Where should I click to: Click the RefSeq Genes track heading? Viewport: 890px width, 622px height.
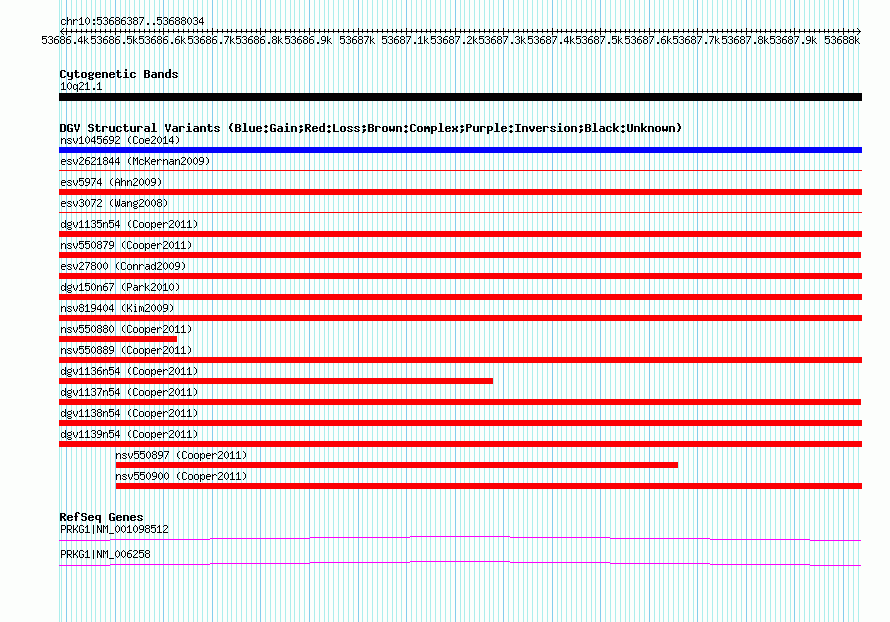coord(101,517)
